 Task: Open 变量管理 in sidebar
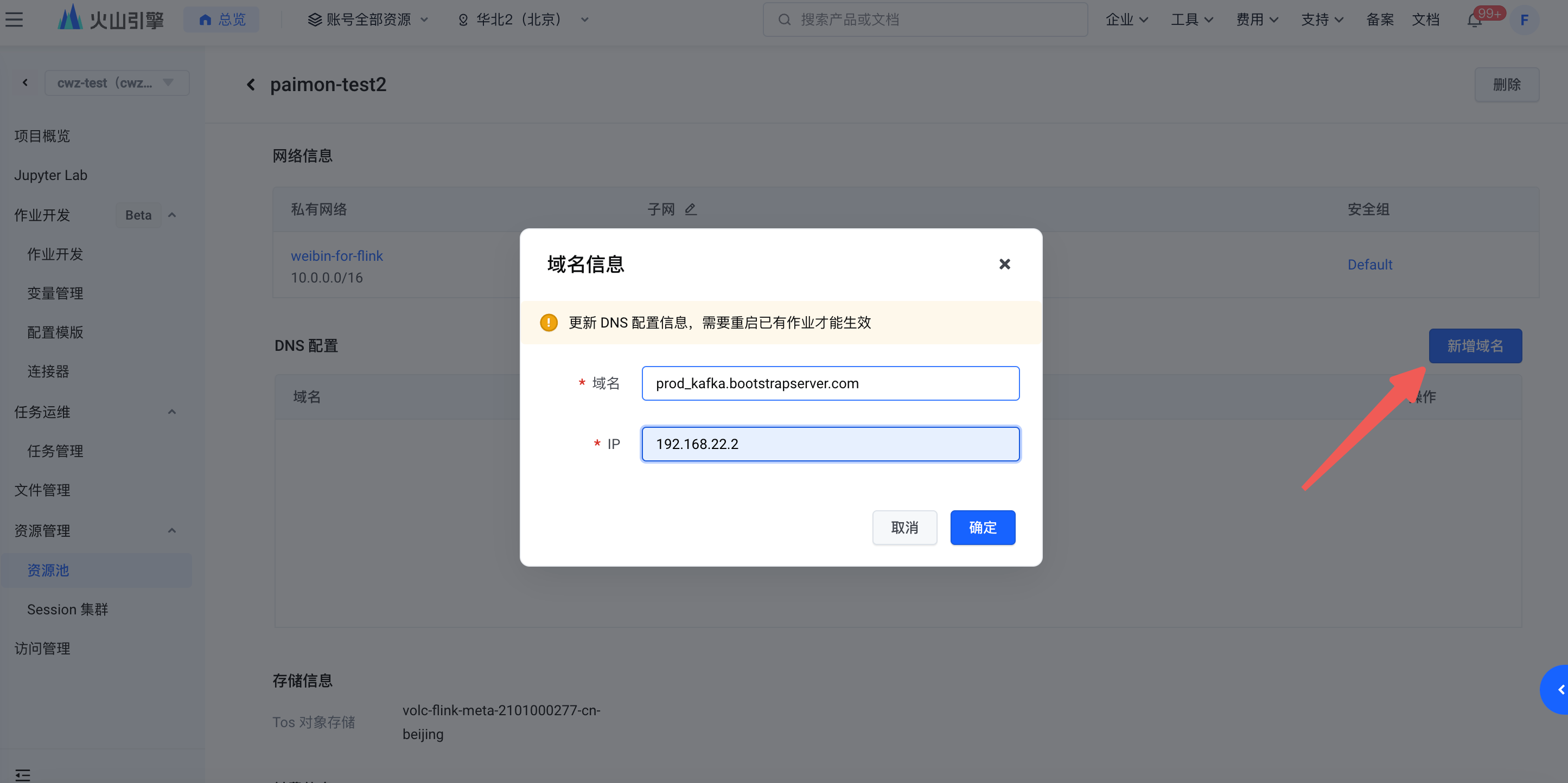point(55,293)
